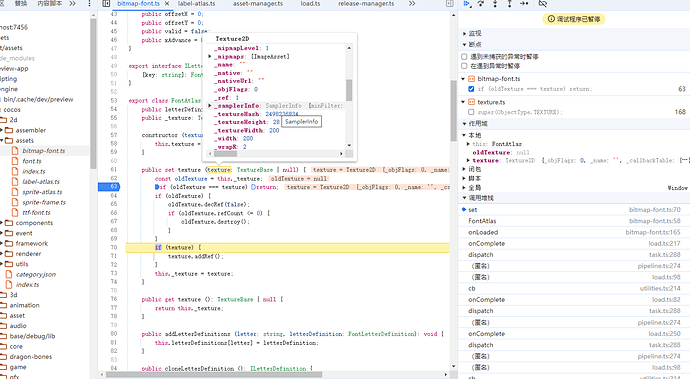Click the file icon beside ttf-font.ts
Screen dimensions: 690x379
click(x=15, y=212)
